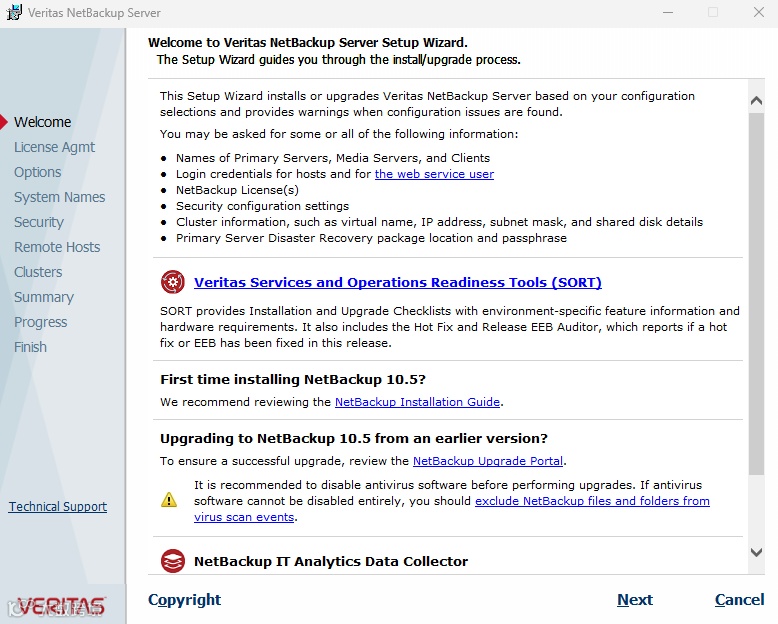Close the Veritas NetBackup Server window

tap(759, 12)
